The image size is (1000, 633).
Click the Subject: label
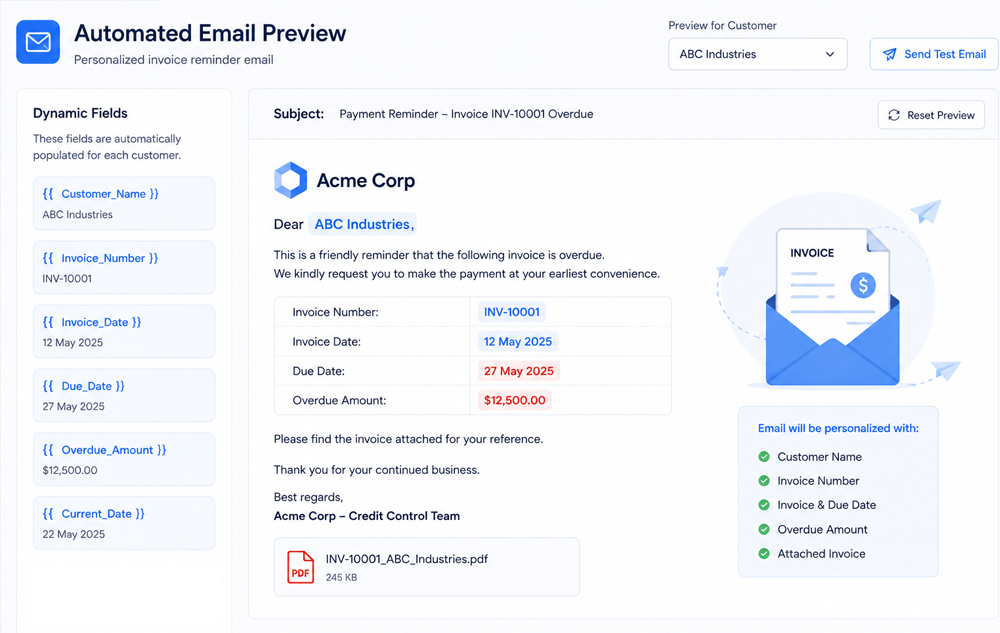pos(298,113)
